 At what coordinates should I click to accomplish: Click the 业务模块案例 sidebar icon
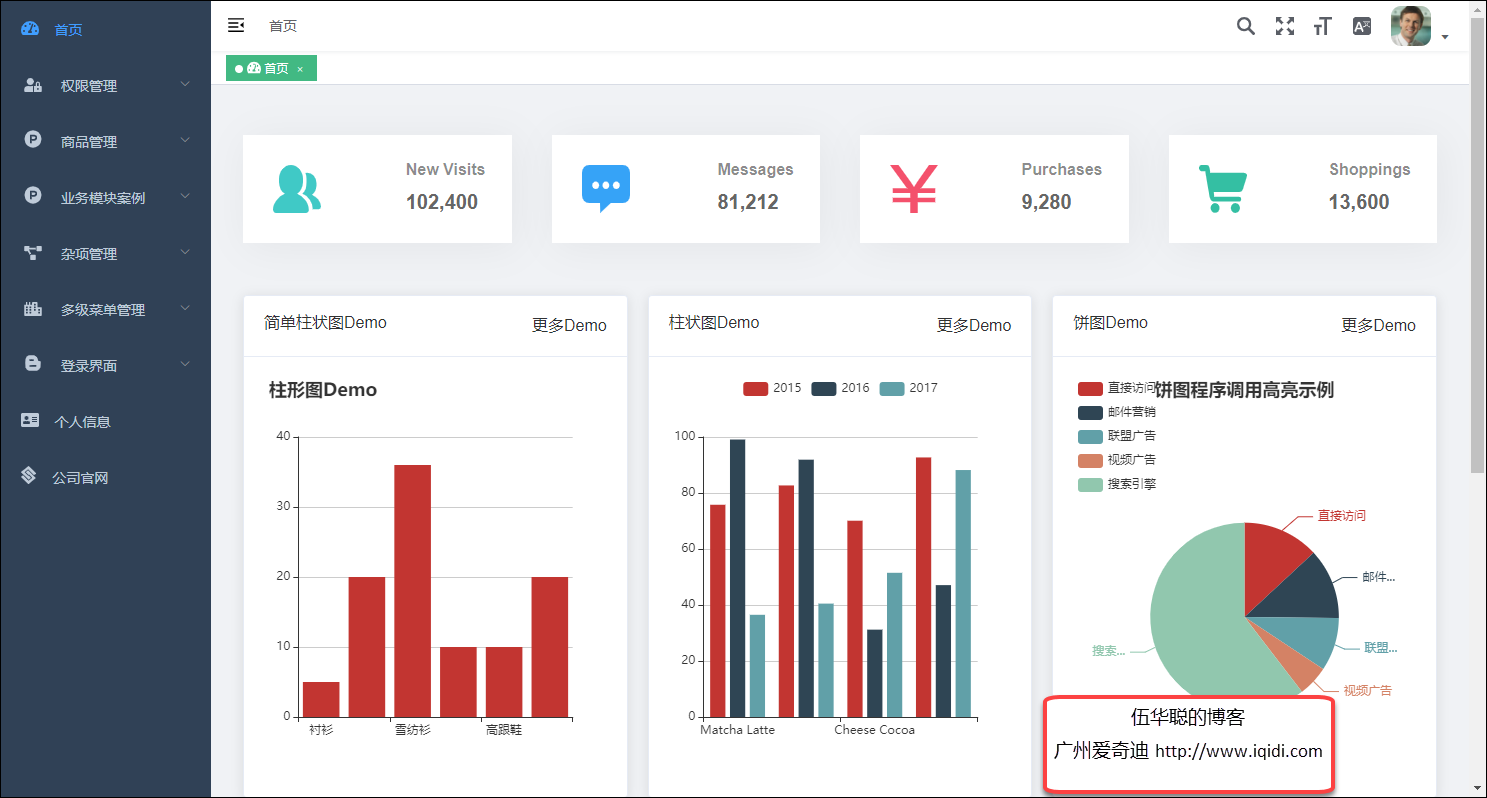tap(33, 197)
